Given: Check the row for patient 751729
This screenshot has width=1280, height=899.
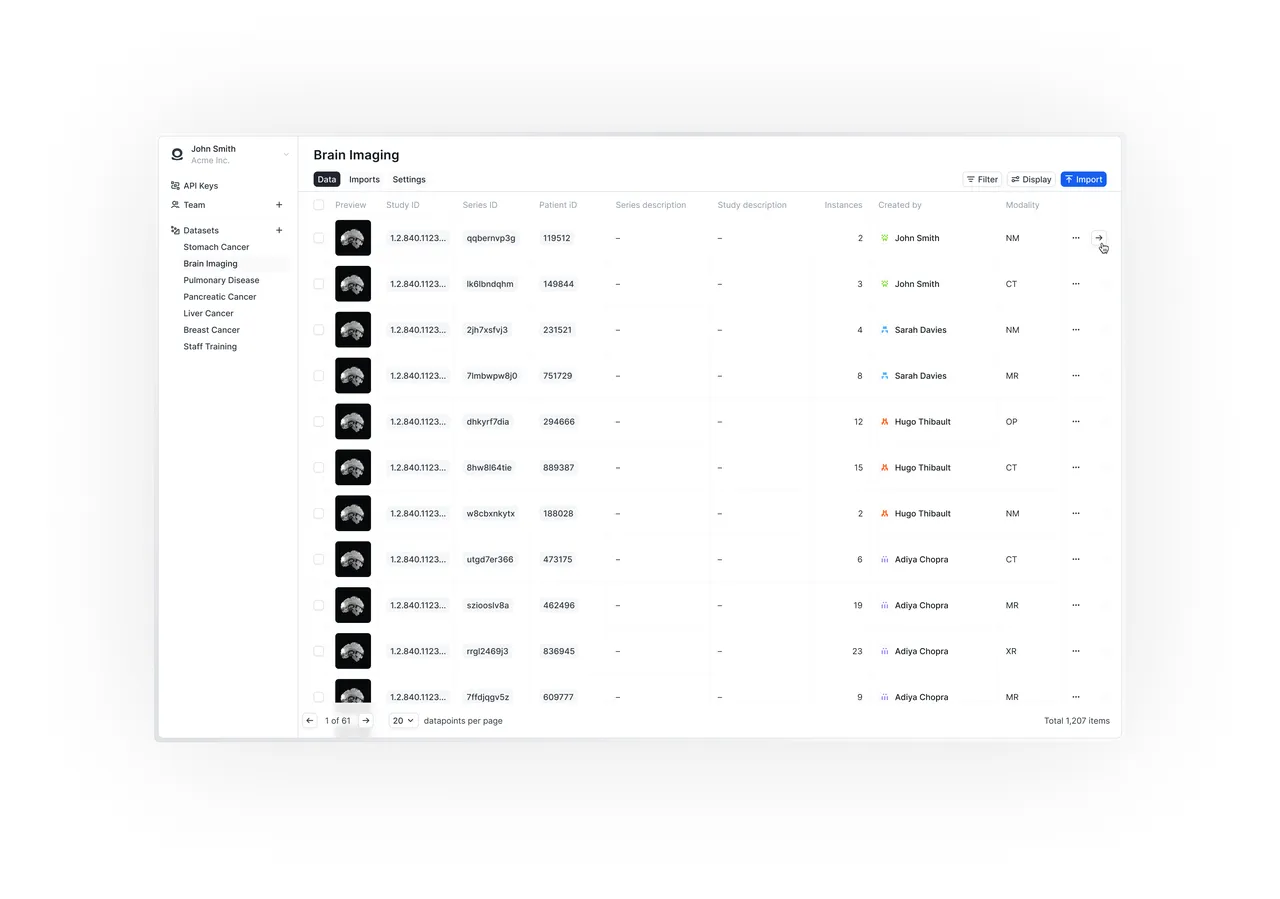Looking at the screenshot, I should pos(319,376).
